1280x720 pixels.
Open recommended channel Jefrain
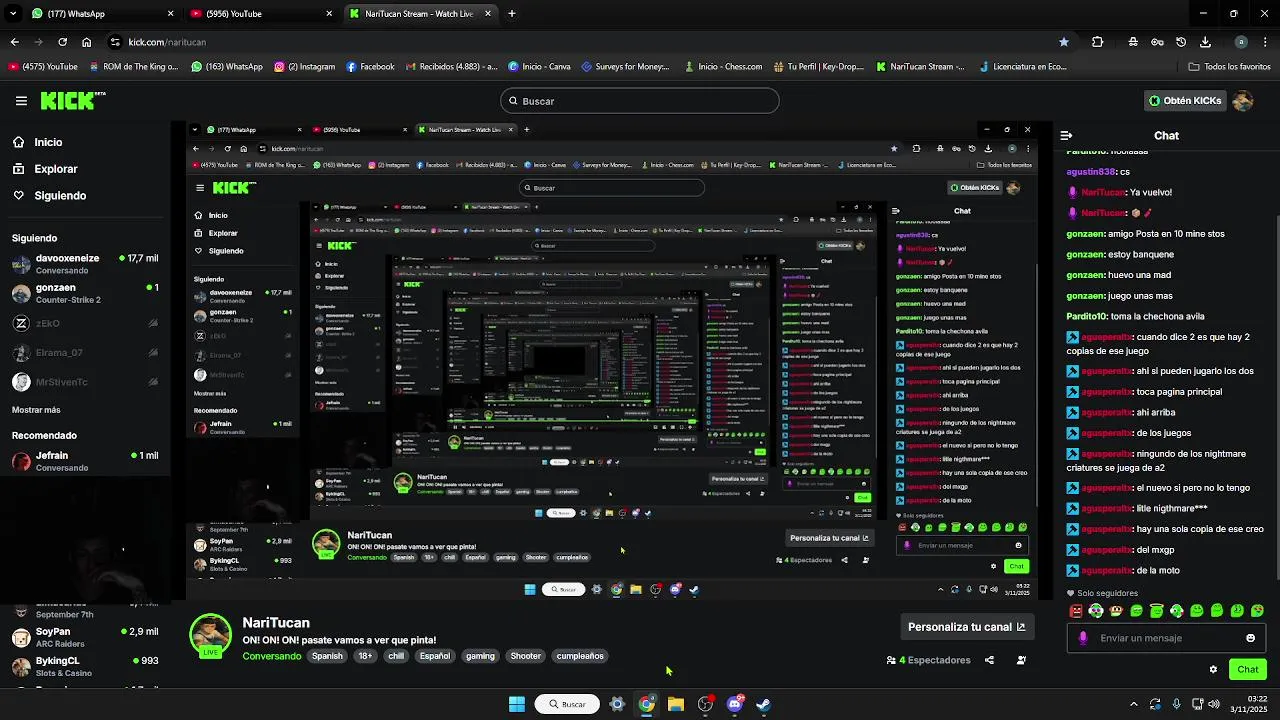[85, 461]
